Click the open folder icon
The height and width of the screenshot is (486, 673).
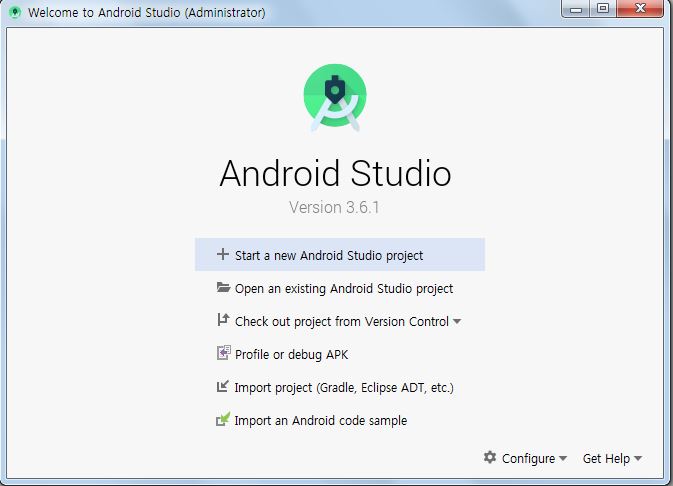coord(223,287)
